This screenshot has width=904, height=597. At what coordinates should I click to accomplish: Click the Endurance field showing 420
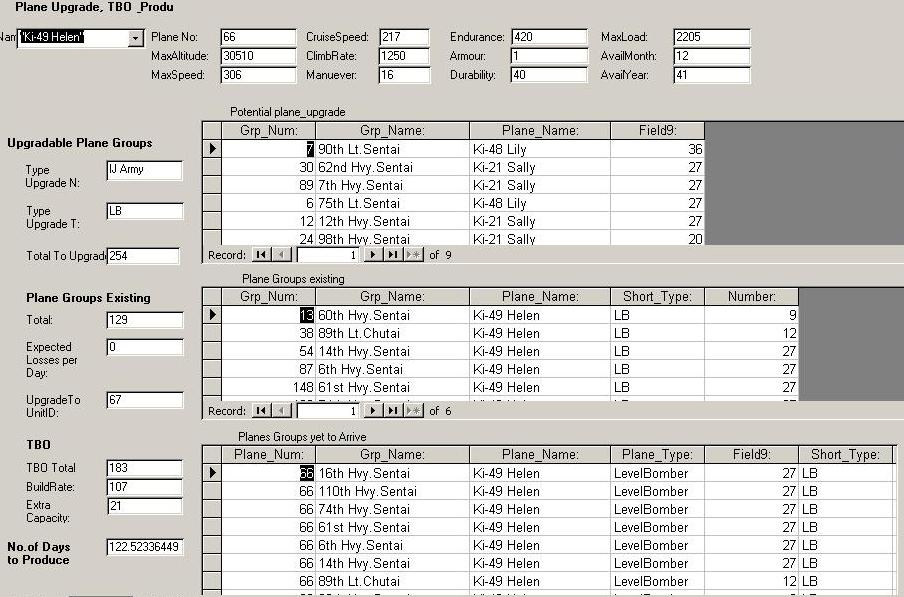click(549, 37)
